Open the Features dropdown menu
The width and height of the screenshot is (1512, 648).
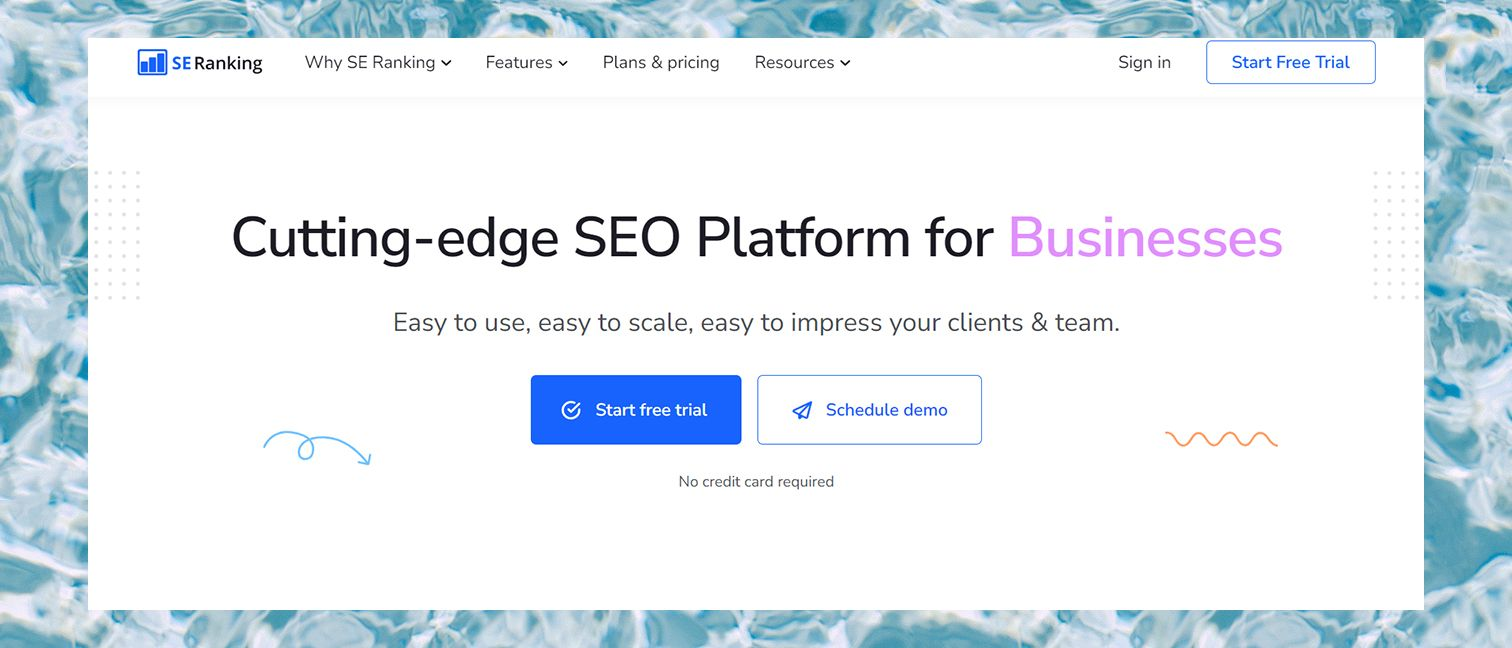pos(526,63)
